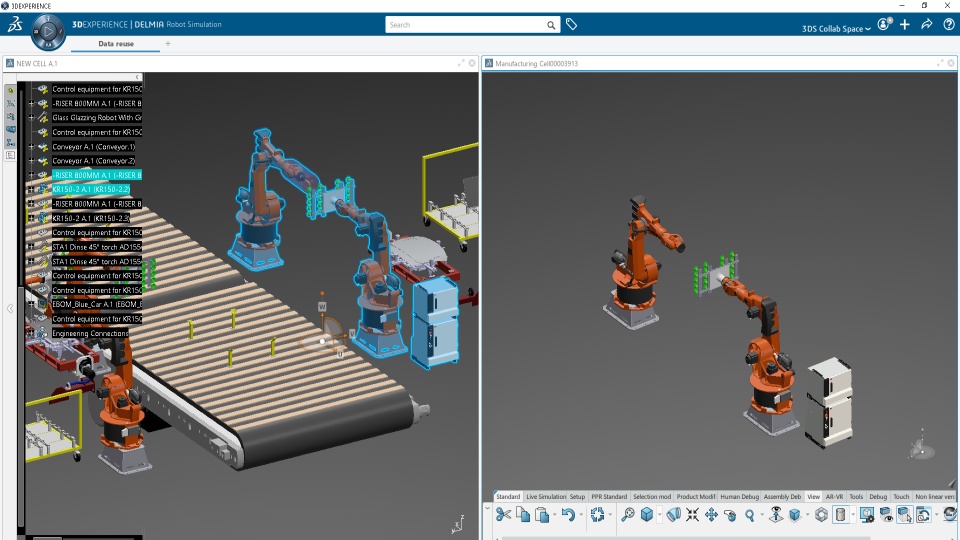Expand EBOM_Blue_Car A.1 tree node
Image resolution: width=960 pixels, height=540 pixels.
point(31,304)
